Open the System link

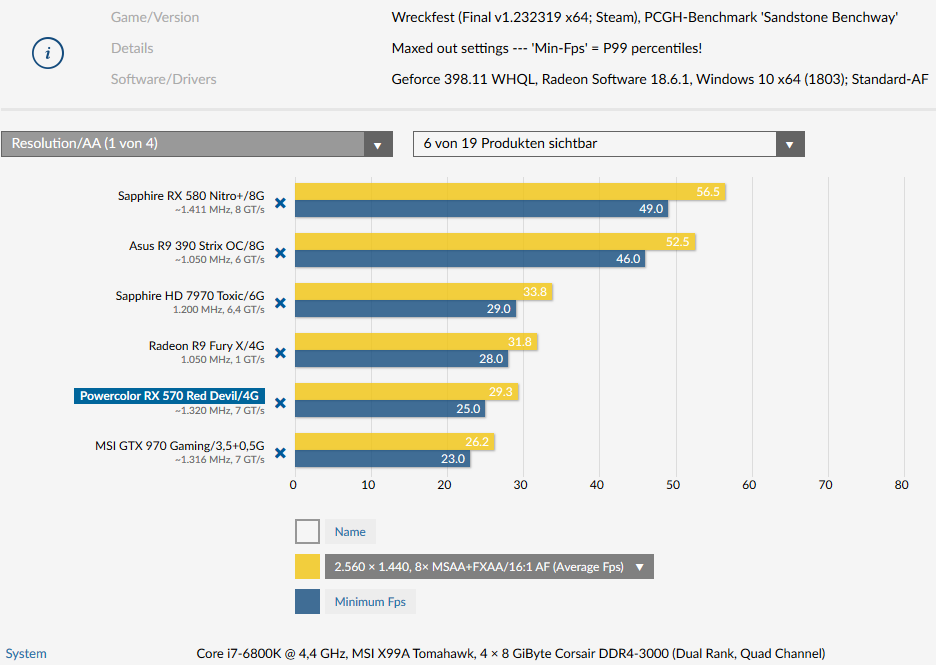[x=26, y=654]
